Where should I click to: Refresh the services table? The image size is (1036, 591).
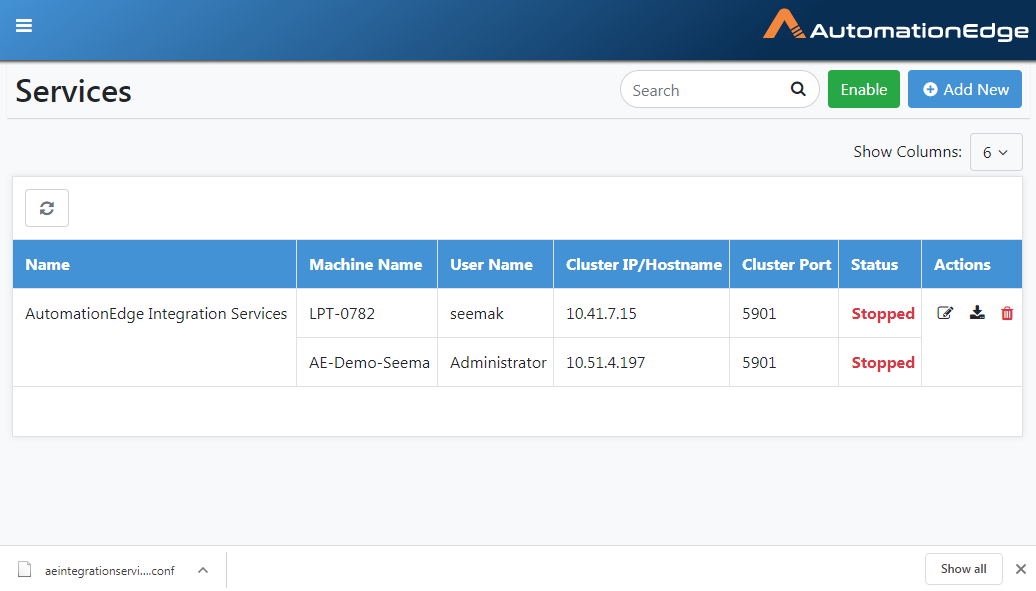click(x=47, y=208)
